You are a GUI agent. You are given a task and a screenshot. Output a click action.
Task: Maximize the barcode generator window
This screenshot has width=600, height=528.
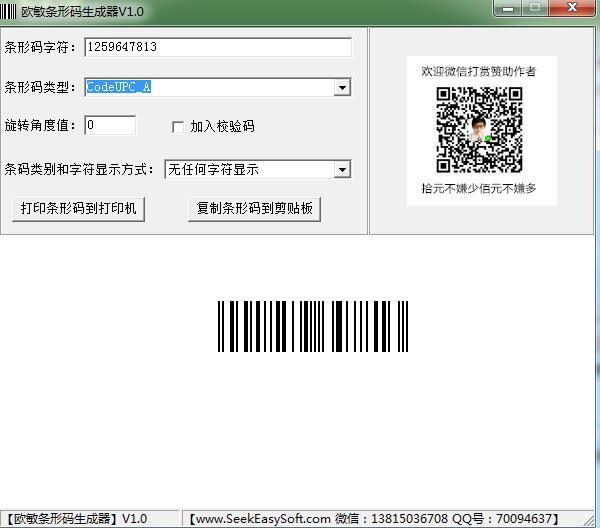(x=535, y=9)
